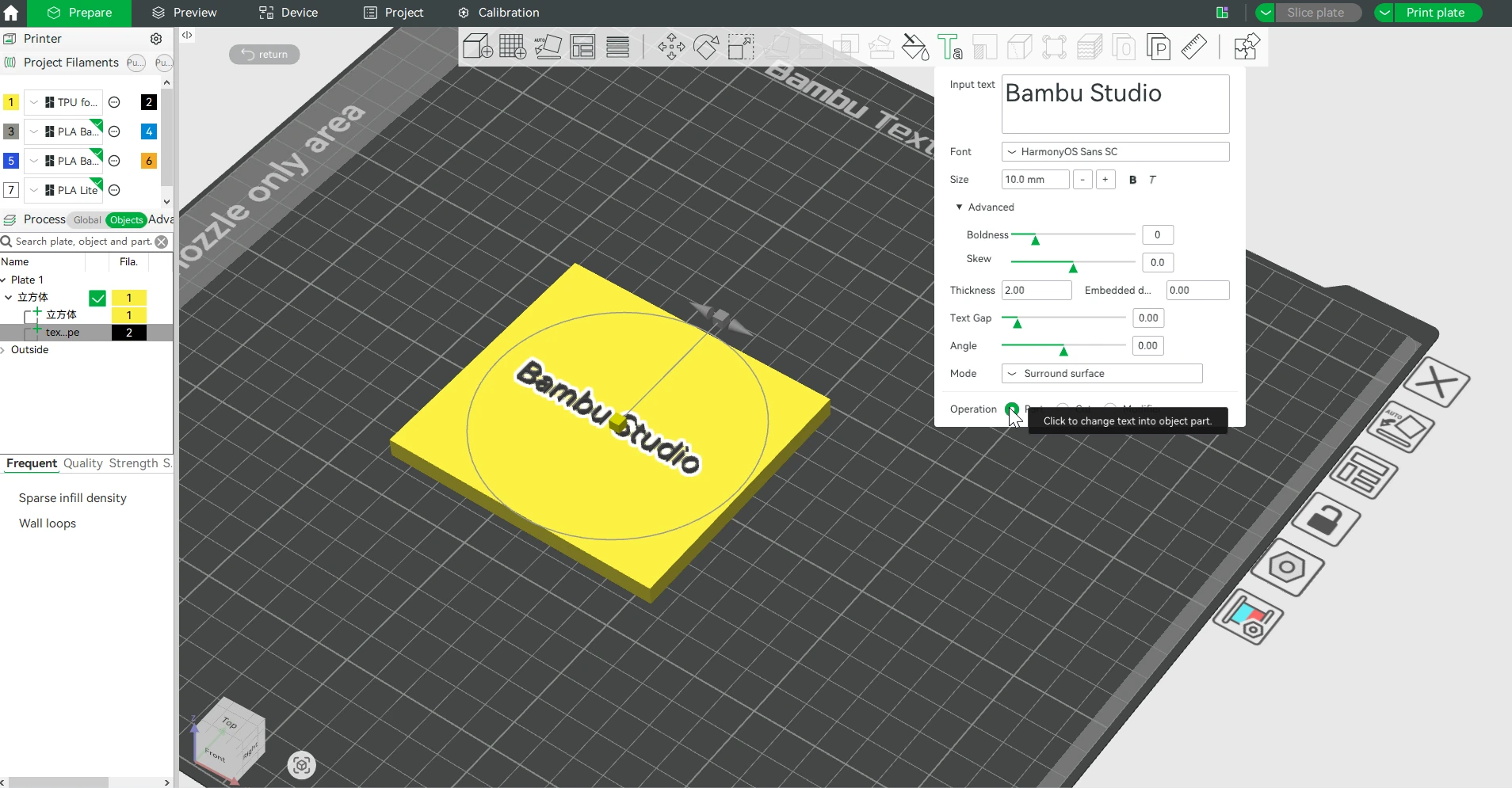The image size is (1512, 788).
Task: Click the Add cube primitive toolbar icon
Action: [477, 47]
